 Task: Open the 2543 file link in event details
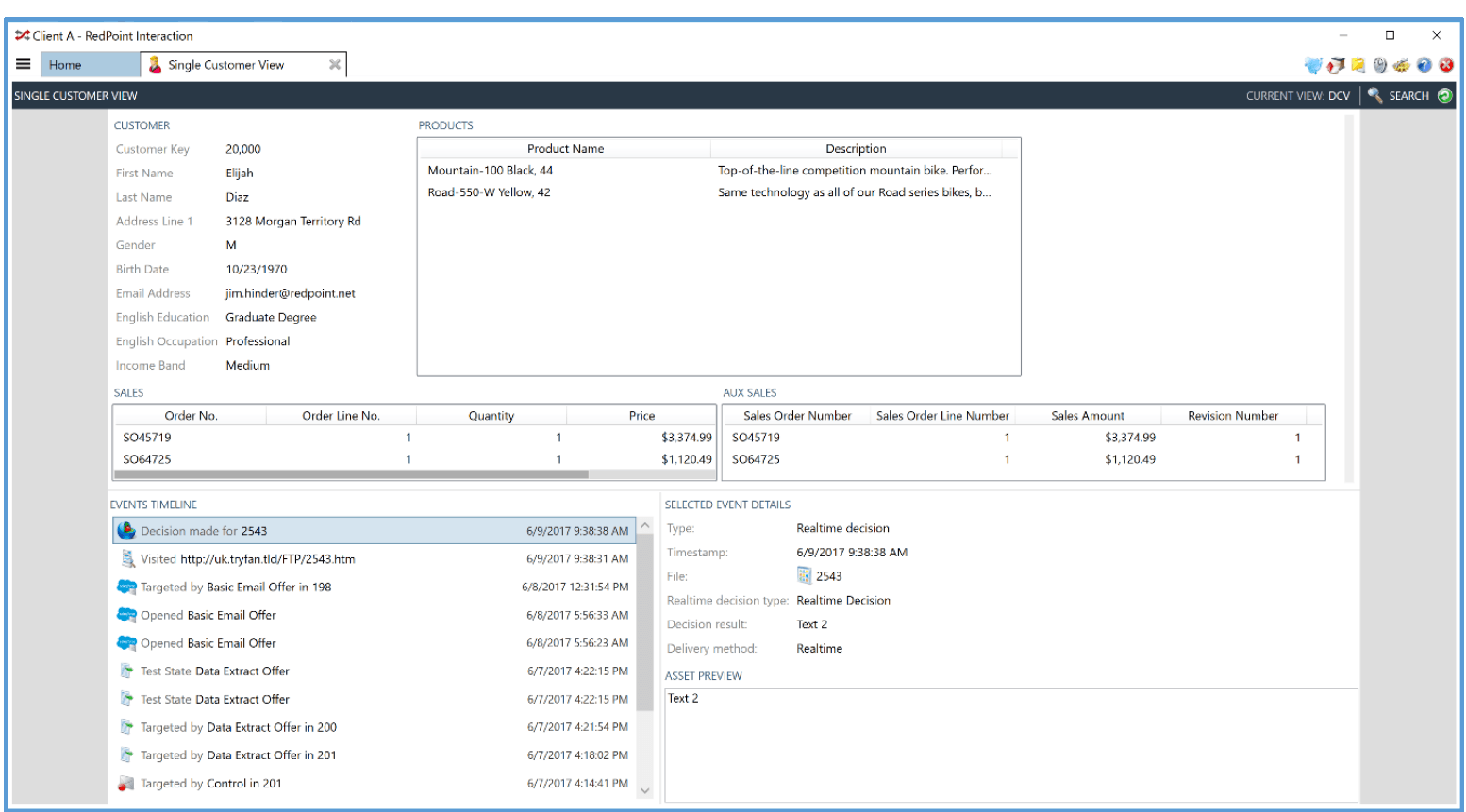[829, 576]
